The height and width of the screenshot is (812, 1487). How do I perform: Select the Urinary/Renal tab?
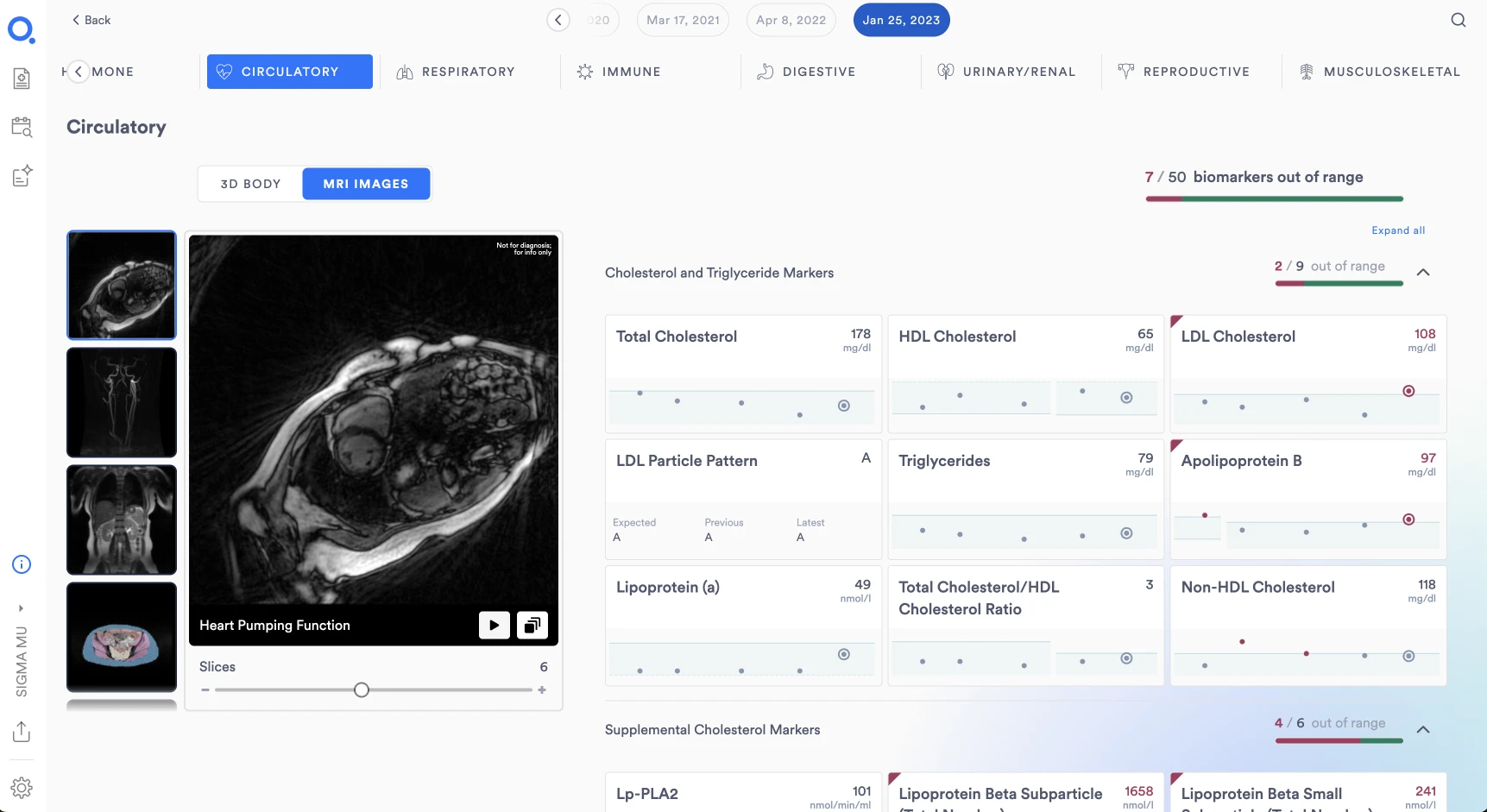[x=1006, y=72]
